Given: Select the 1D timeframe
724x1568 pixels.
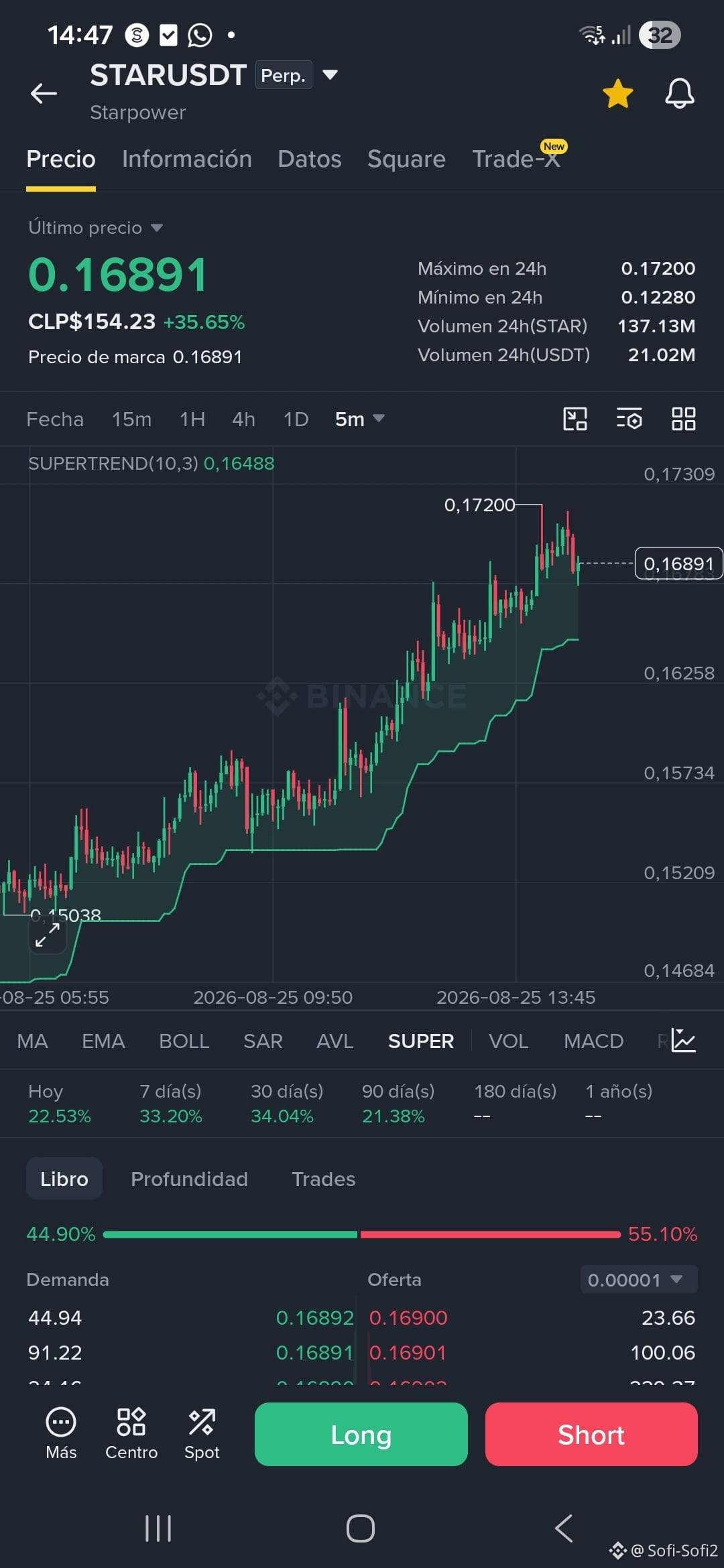Looking at the screenshot, I should coord(296,419).
